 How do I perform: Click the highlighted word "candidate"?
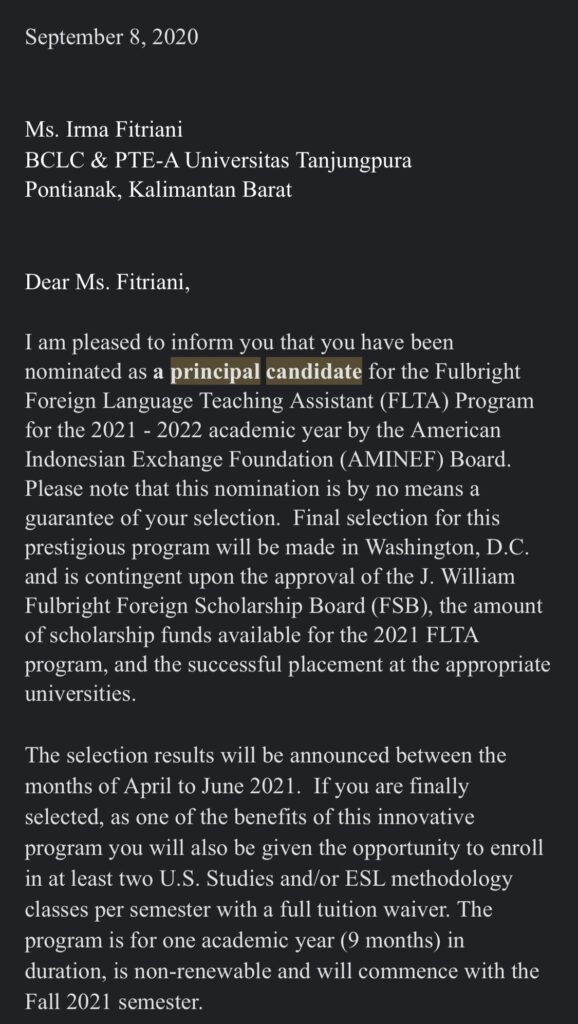click(x=314, y=372)
